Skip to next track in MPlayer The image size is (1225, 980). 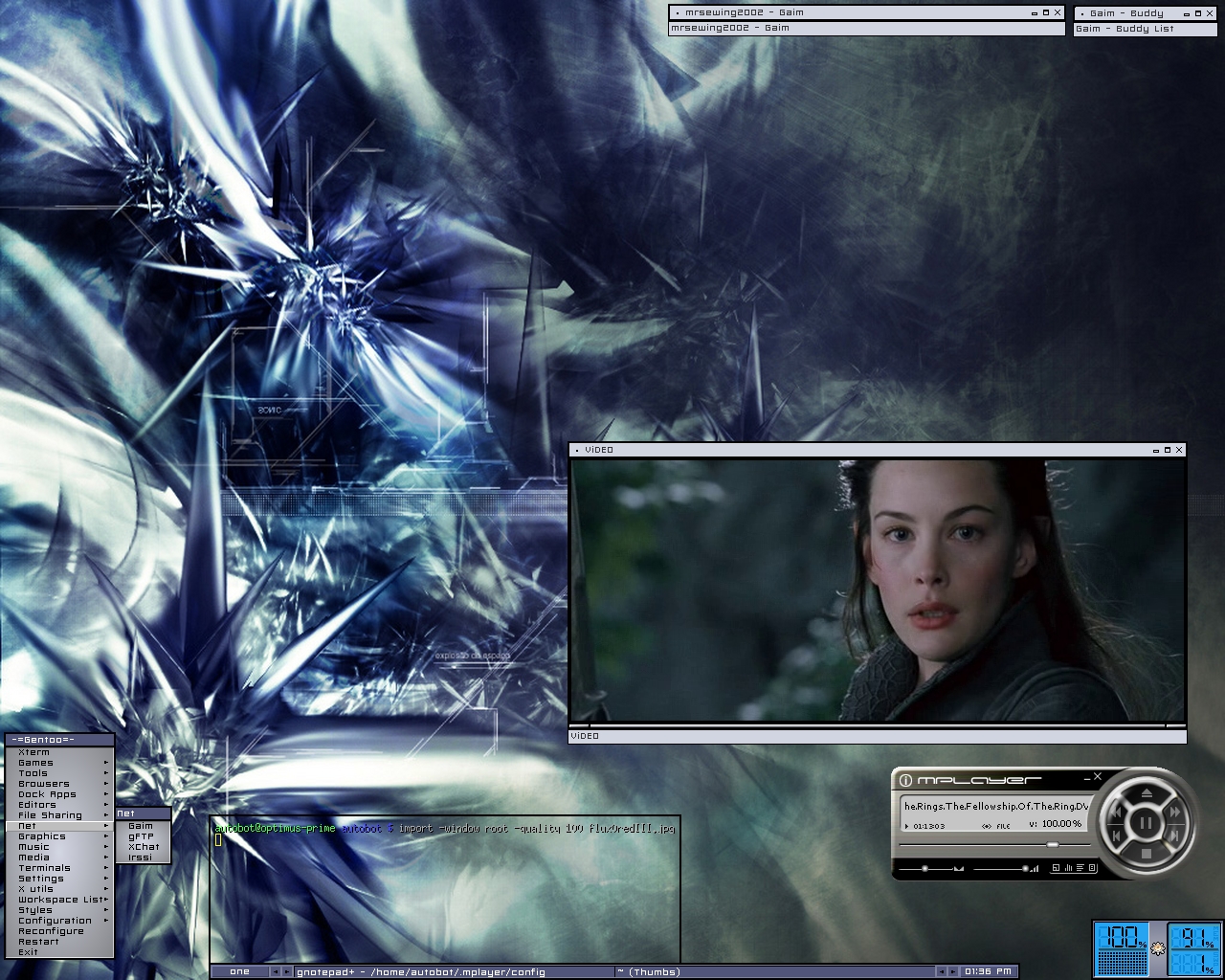point(1175,835)
